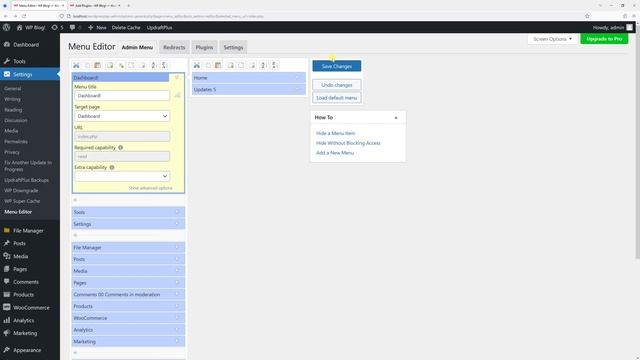The width and height of the screenshot is (640, 360).
Task: Click the Upgrade to Pro button
Action: pyautogui.click(x=604, y=39)
